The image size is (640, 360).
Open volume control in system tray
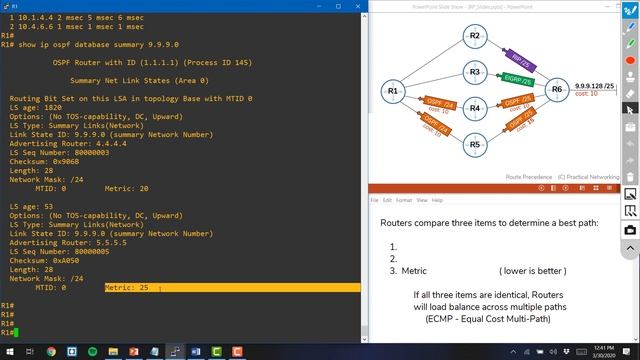pos(553,352)
